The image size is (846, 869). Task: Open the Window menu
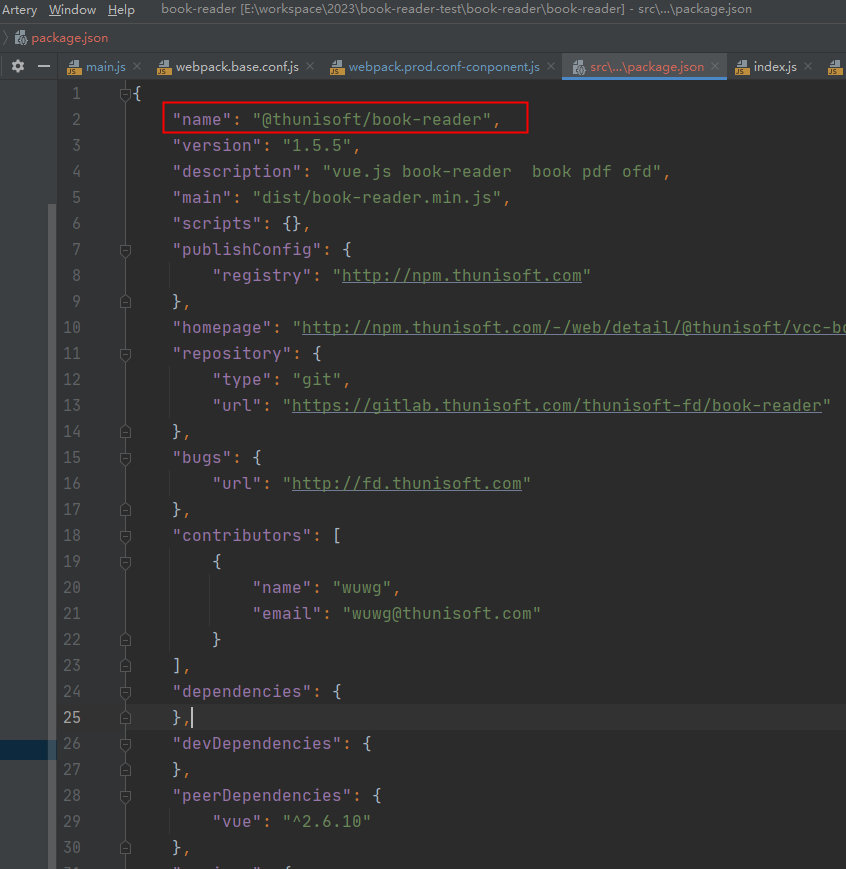point(73,10)
